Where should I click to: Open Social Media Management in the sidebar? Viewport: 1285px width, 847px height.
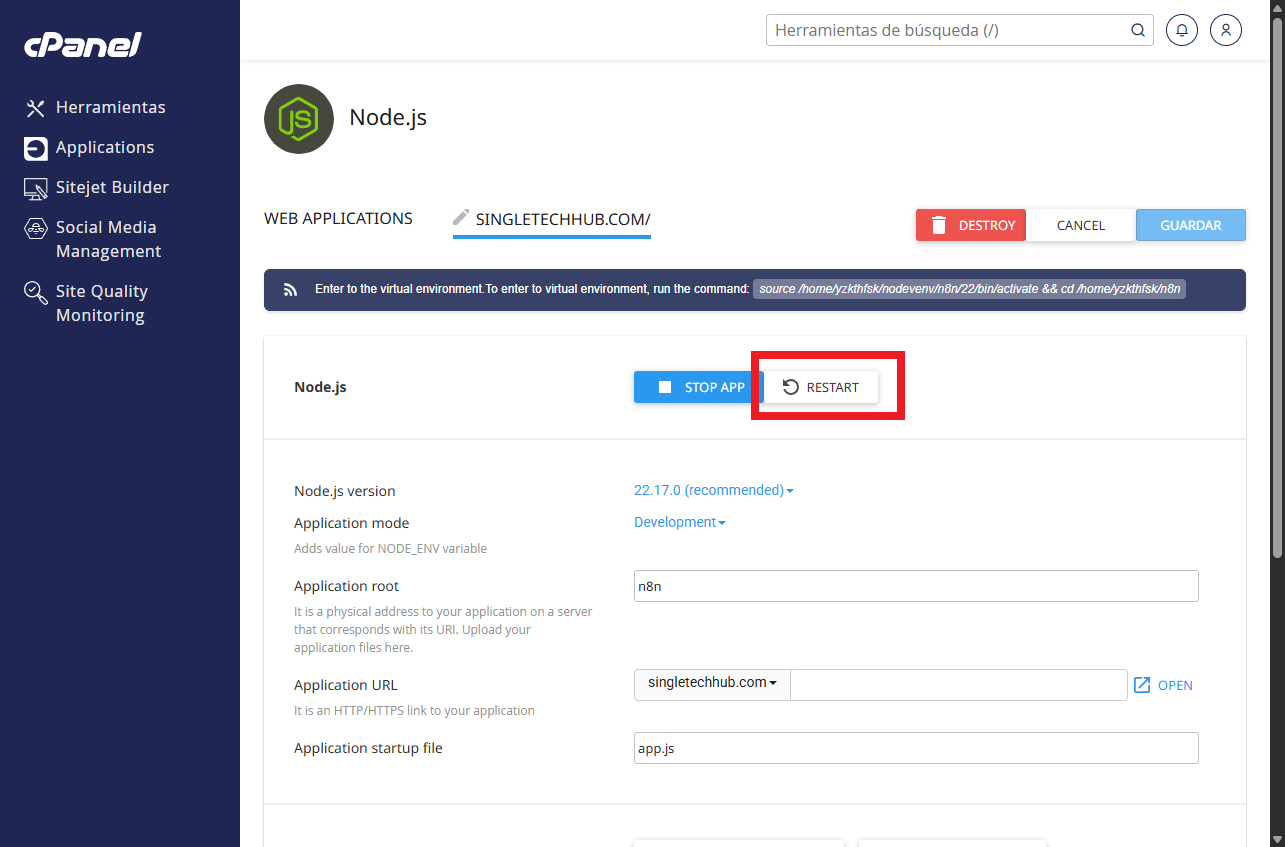[108, 239]
